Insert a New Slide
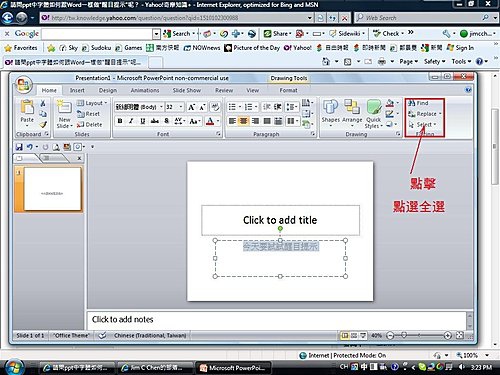This screenshot has height=375, width=500. 64,114
